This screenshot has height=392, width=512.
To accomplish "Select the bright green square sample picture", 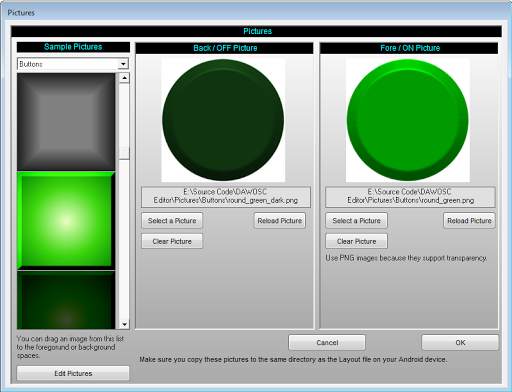I will tap(66, 221).
